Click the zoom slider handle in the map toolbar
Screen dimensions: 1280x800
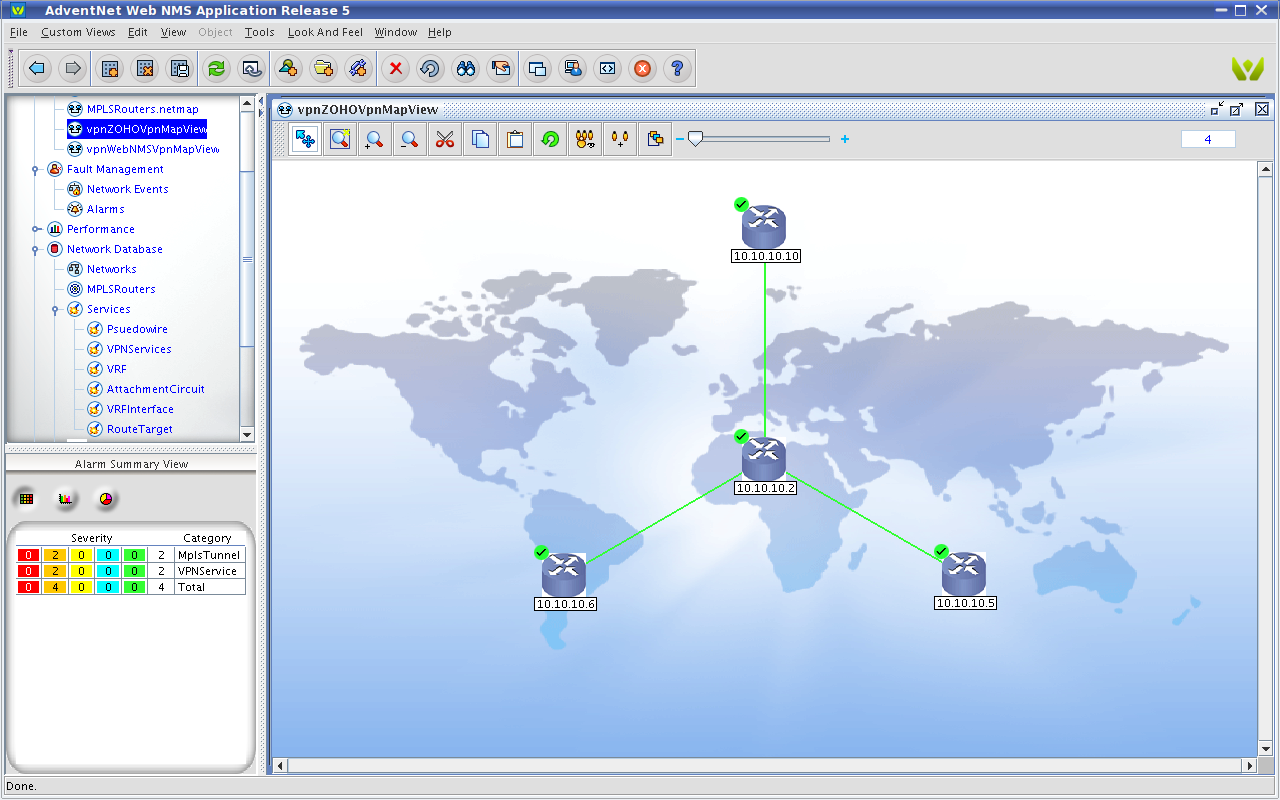[x=695, y=139]
